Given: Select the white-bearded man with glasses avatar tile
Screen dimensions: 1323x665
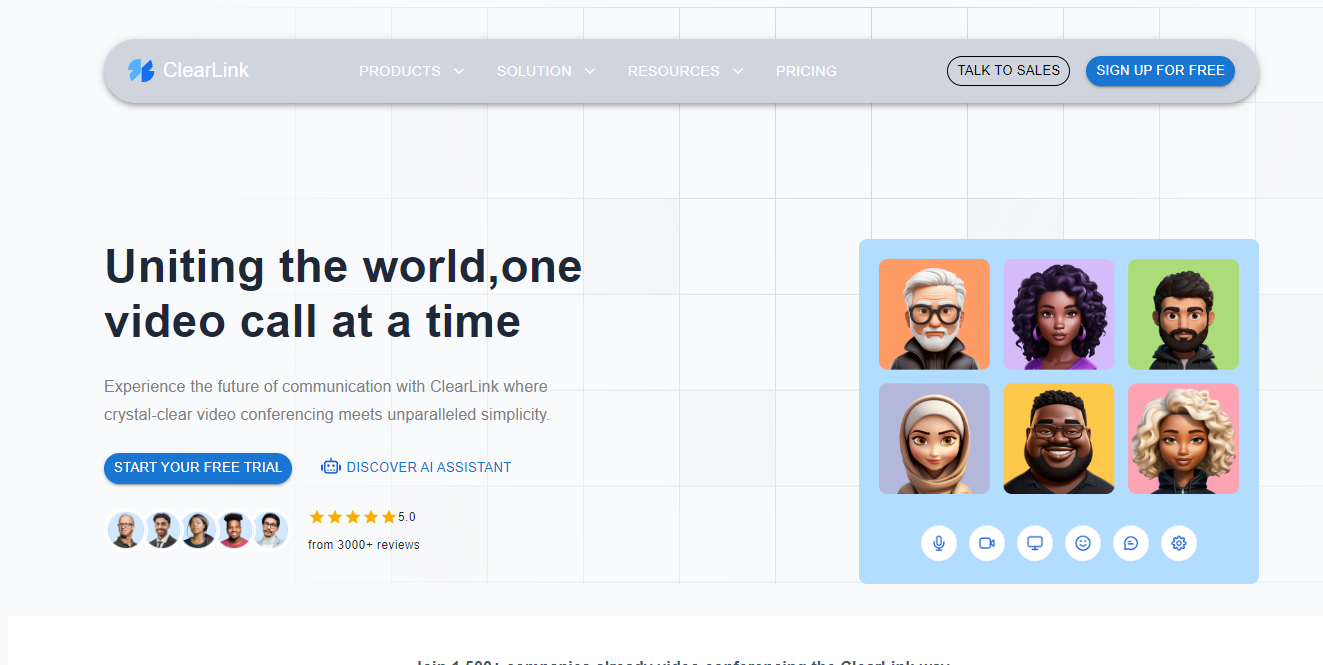Looking at the screenshot, I should click(x=934, y=315).
